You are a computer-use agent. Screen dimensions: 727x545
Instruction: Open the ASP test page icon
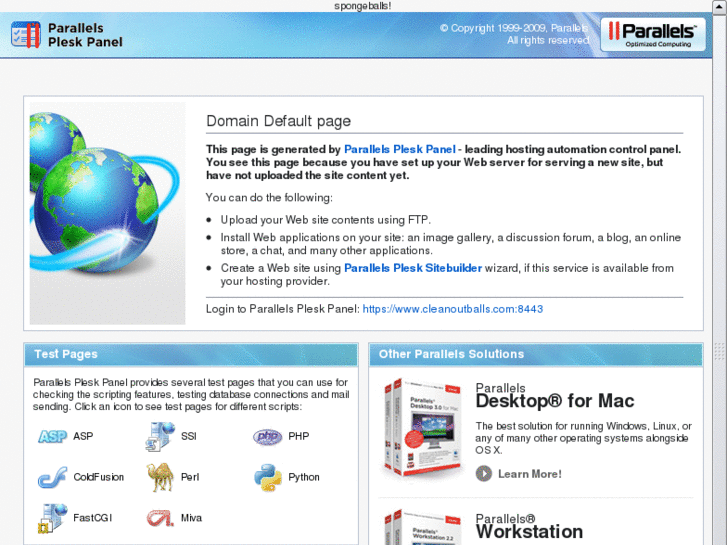pos(52,436)
